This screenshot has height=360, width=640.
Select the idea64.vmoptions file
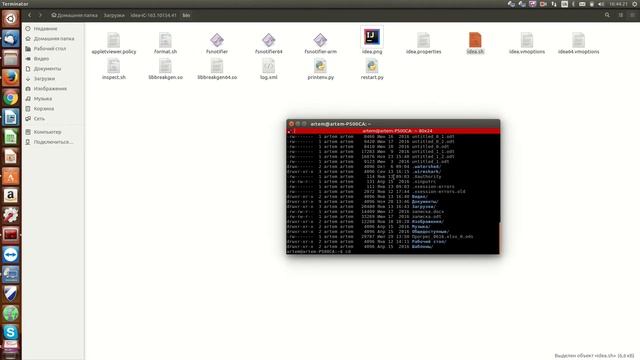click(578, 43)
